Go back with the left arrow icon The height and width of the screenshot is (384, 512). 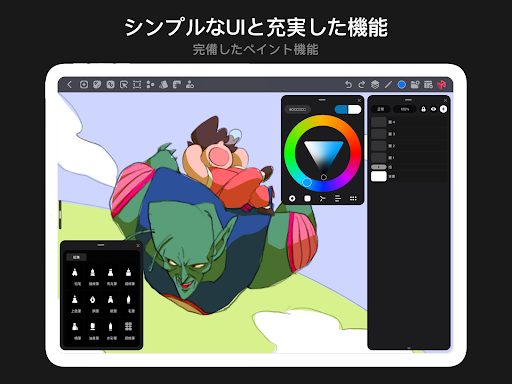(x=69, y=84)
